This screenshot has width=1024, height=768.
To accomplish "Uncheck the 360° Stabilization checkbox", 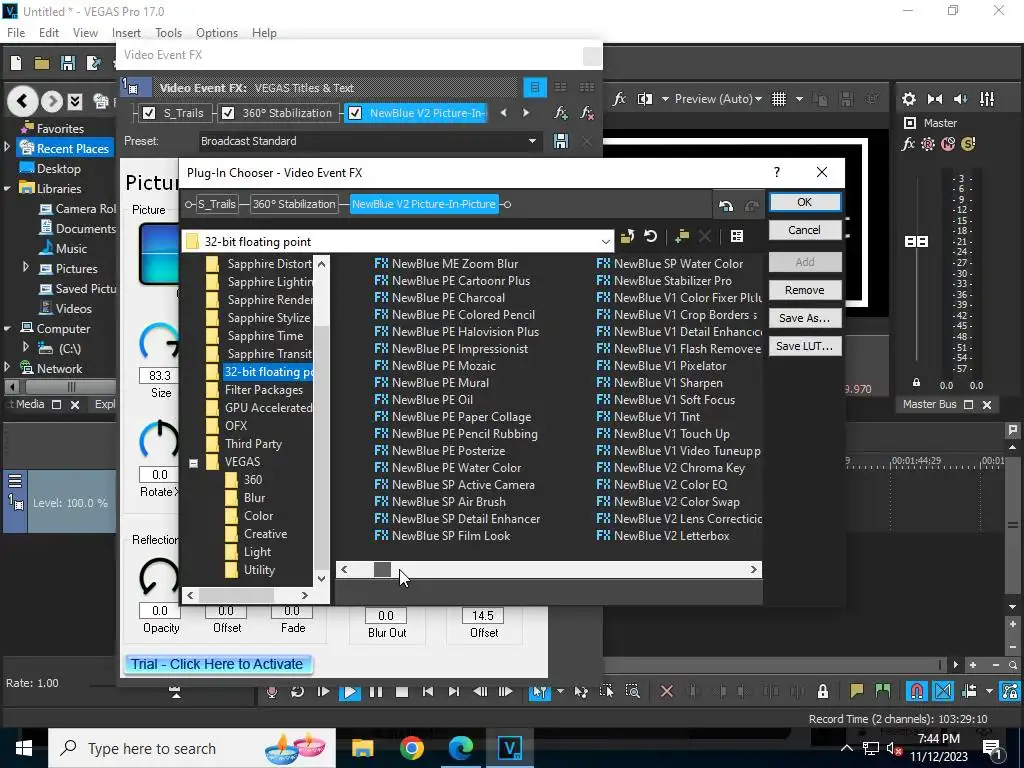I will pyautogui.click(x=228, y=113).
